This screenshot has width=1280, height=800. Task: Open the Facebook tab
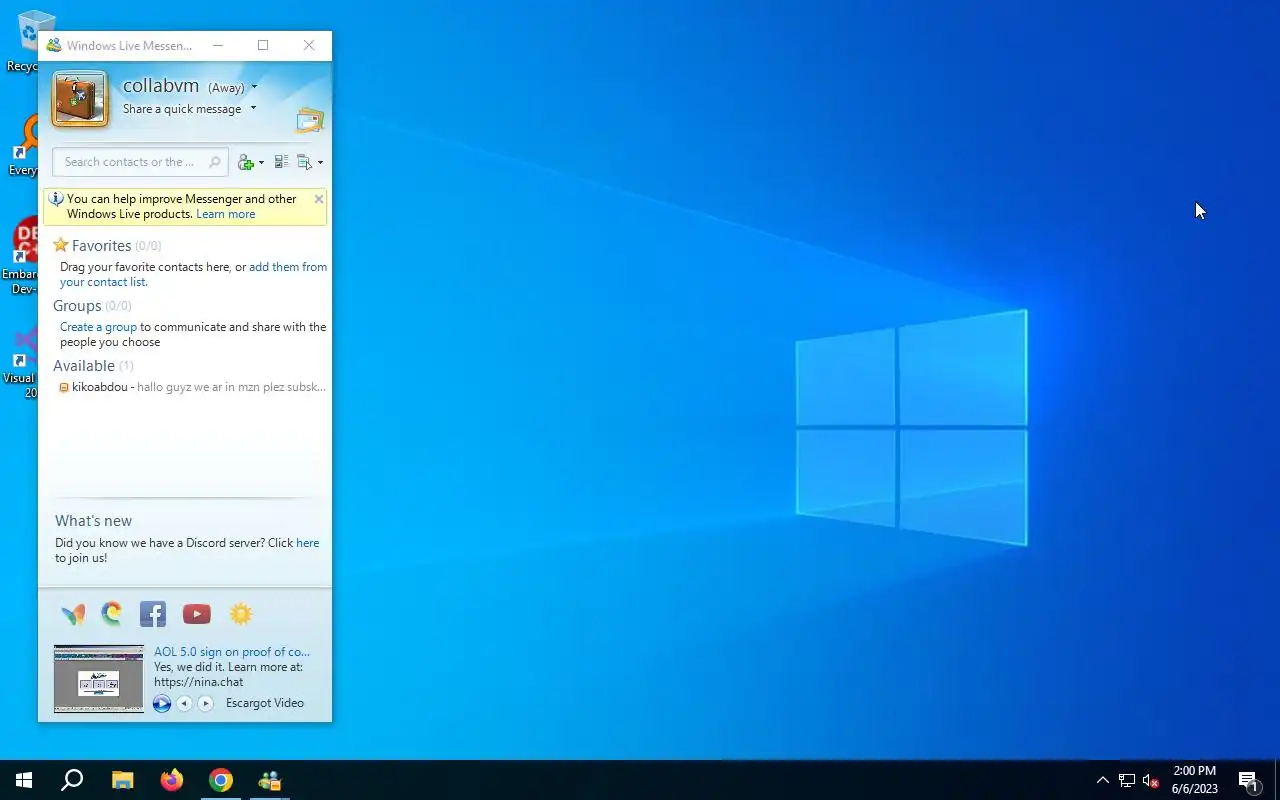(153, 614)
